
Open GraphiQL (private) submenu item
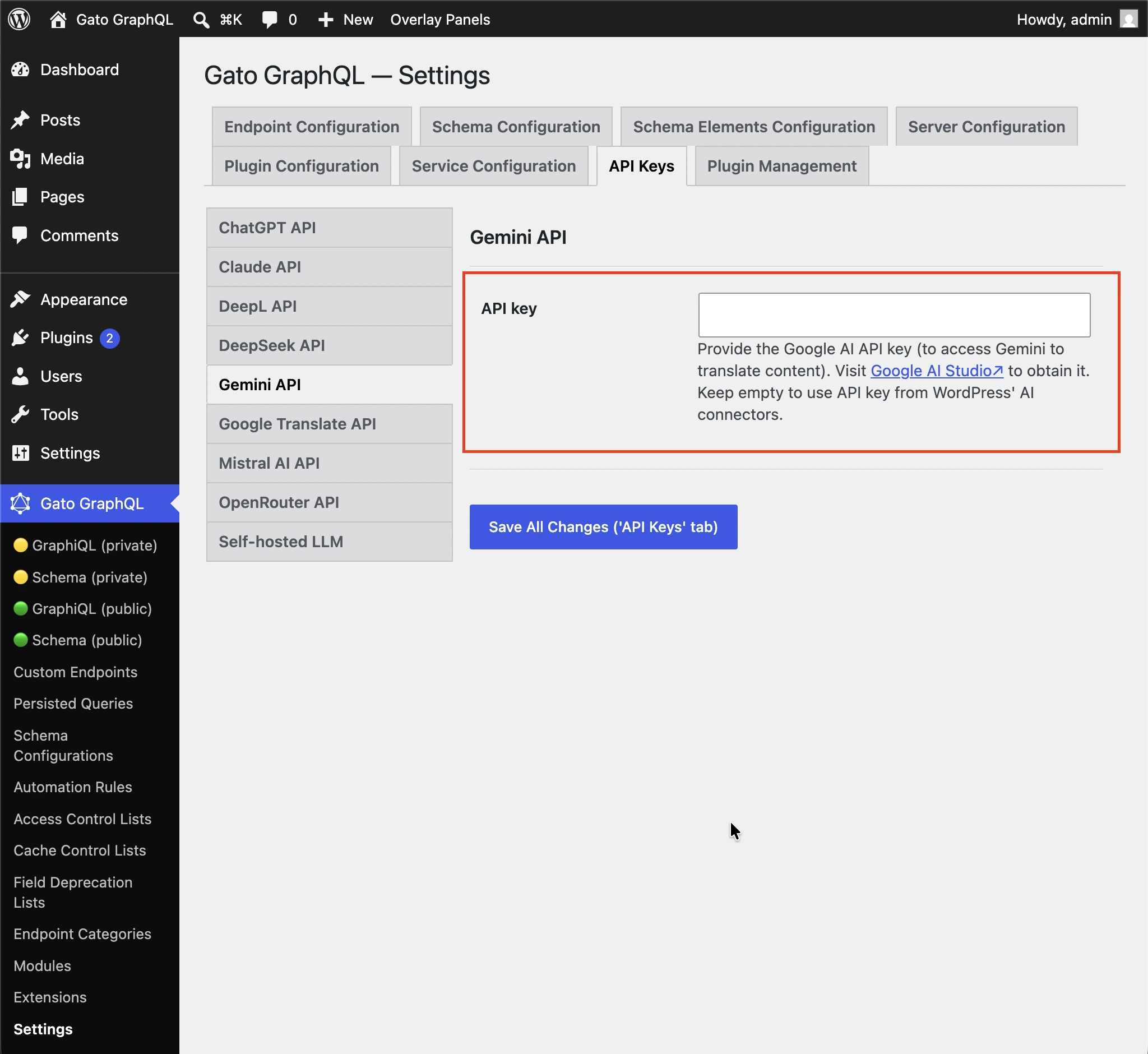tap(86, 546)
